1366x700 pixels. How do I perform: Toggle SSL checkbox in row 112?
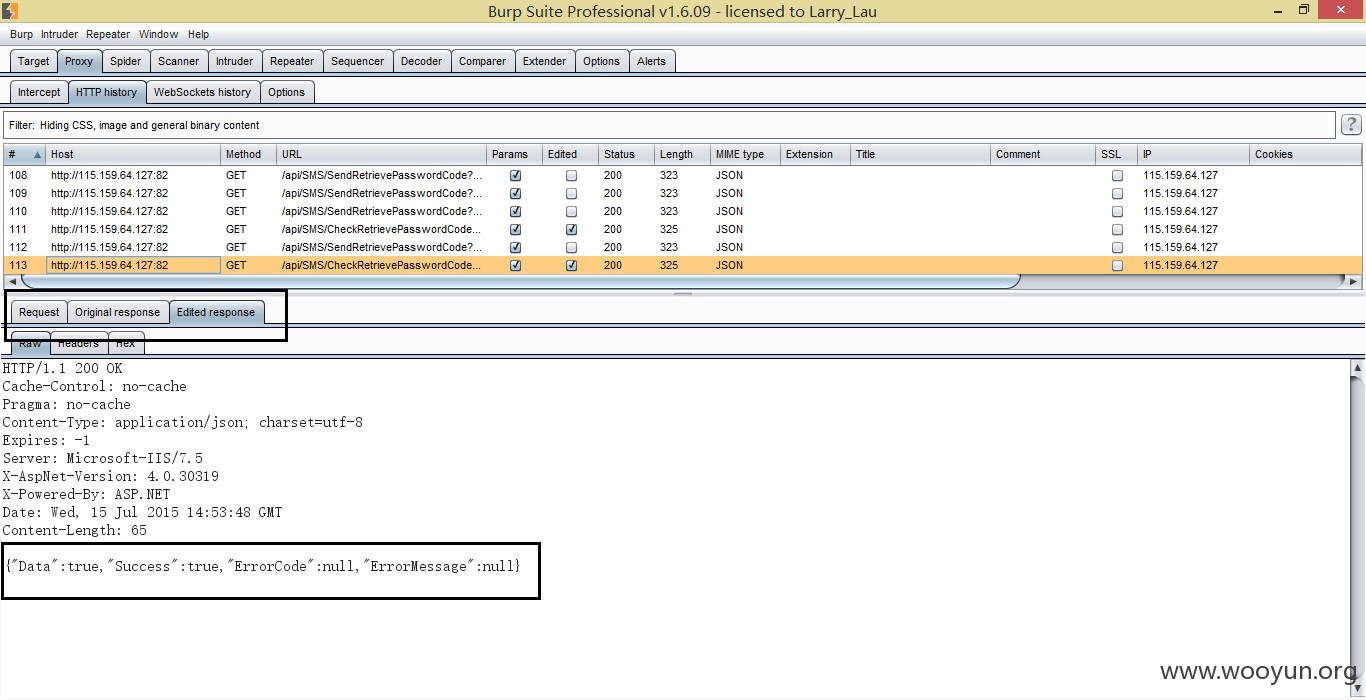pos(1117,247)
